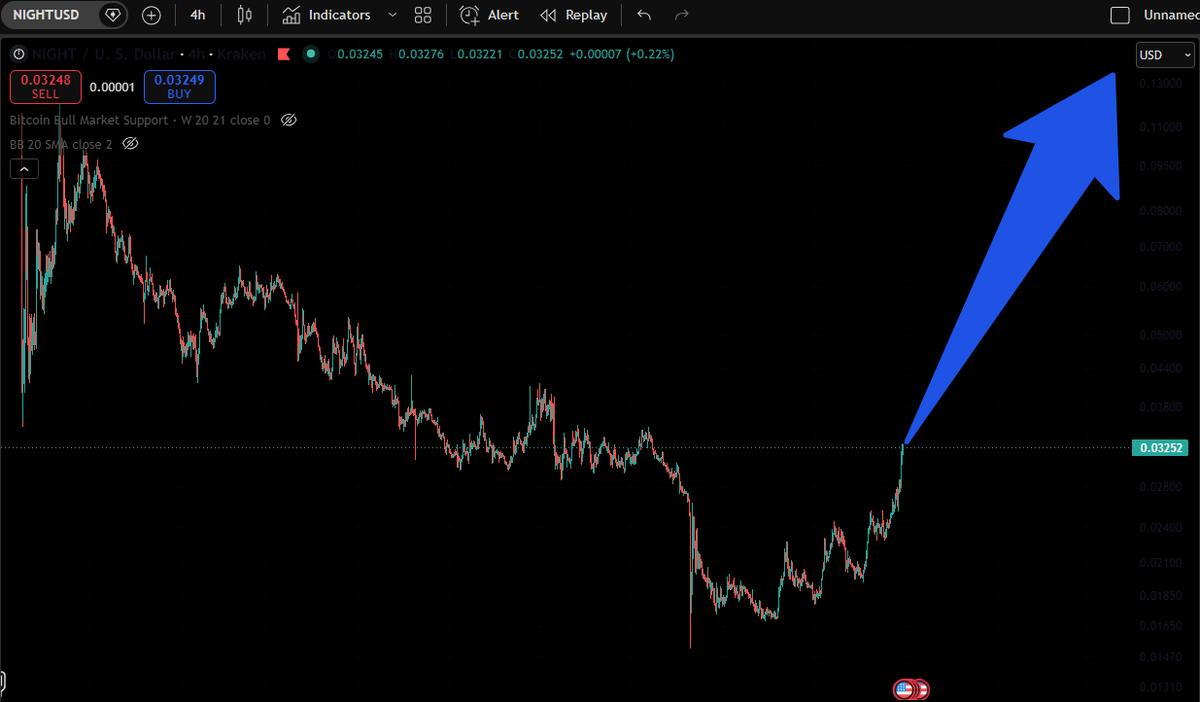Click the green market status dot
The width and height of the screenshot is (1200, 702).
[x=311, y=54]
